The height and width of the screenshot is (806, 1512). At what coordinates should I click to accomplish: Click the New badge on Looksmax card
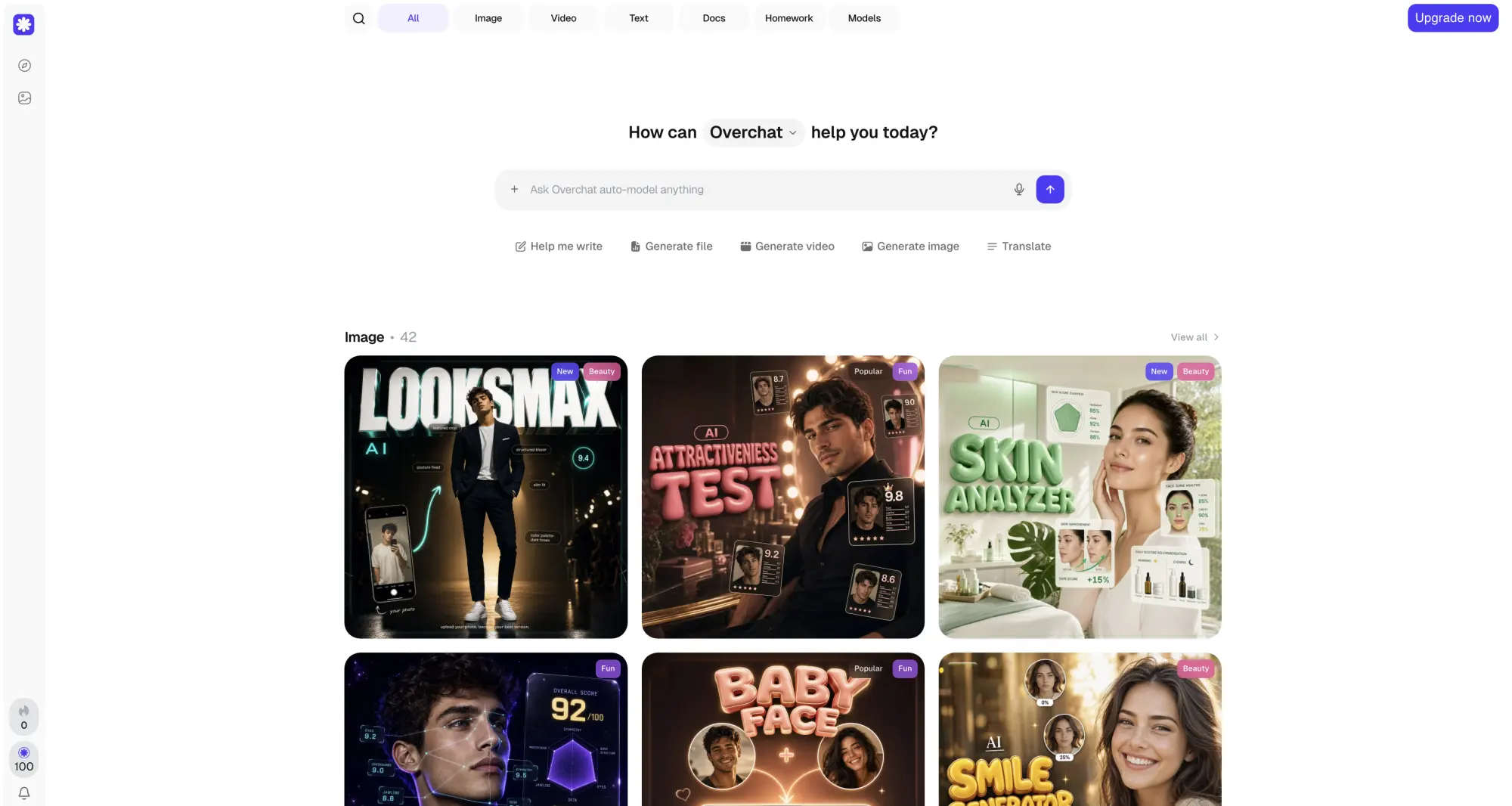[x=565, y=371]
